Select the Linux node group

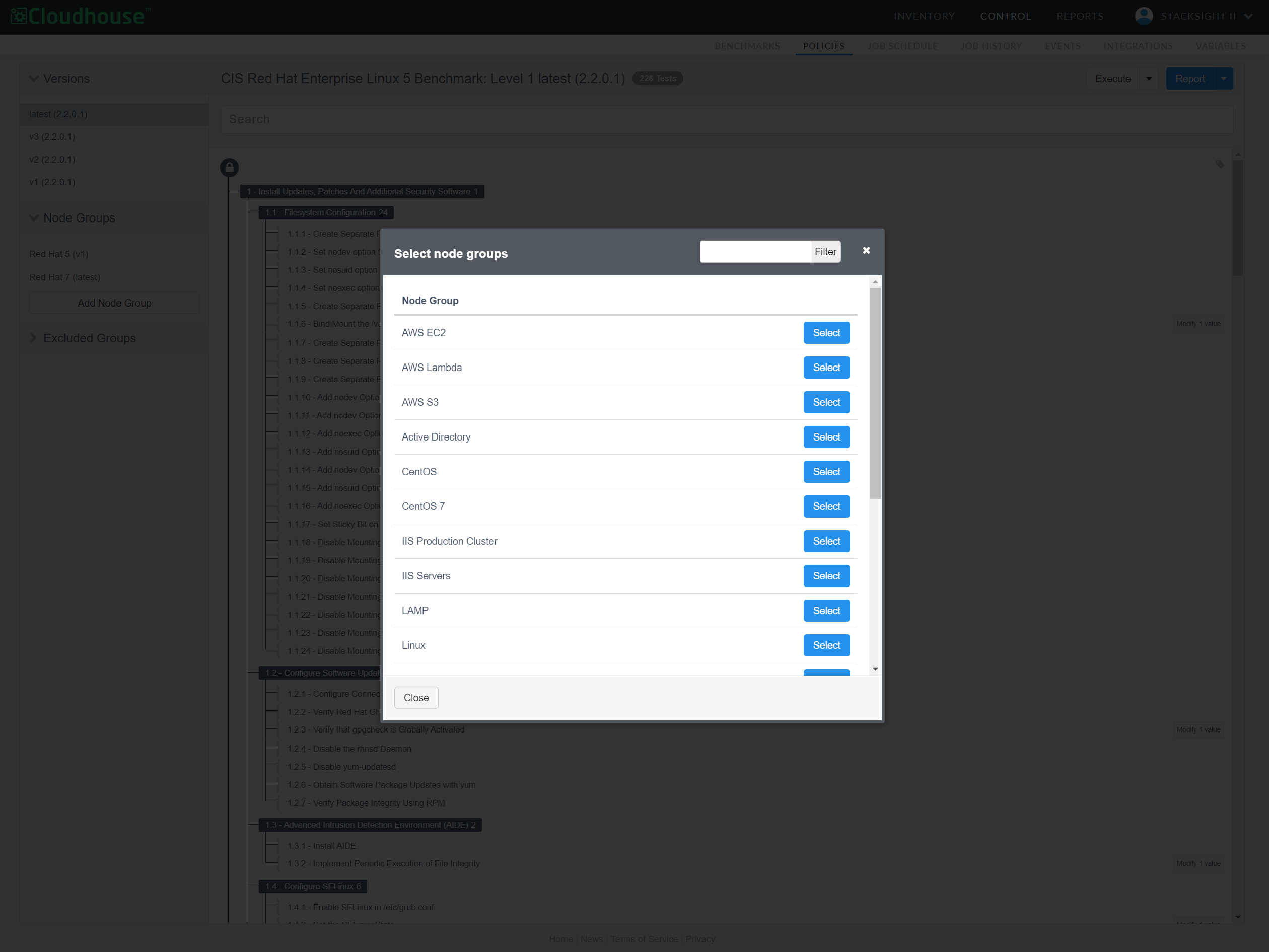826,645
